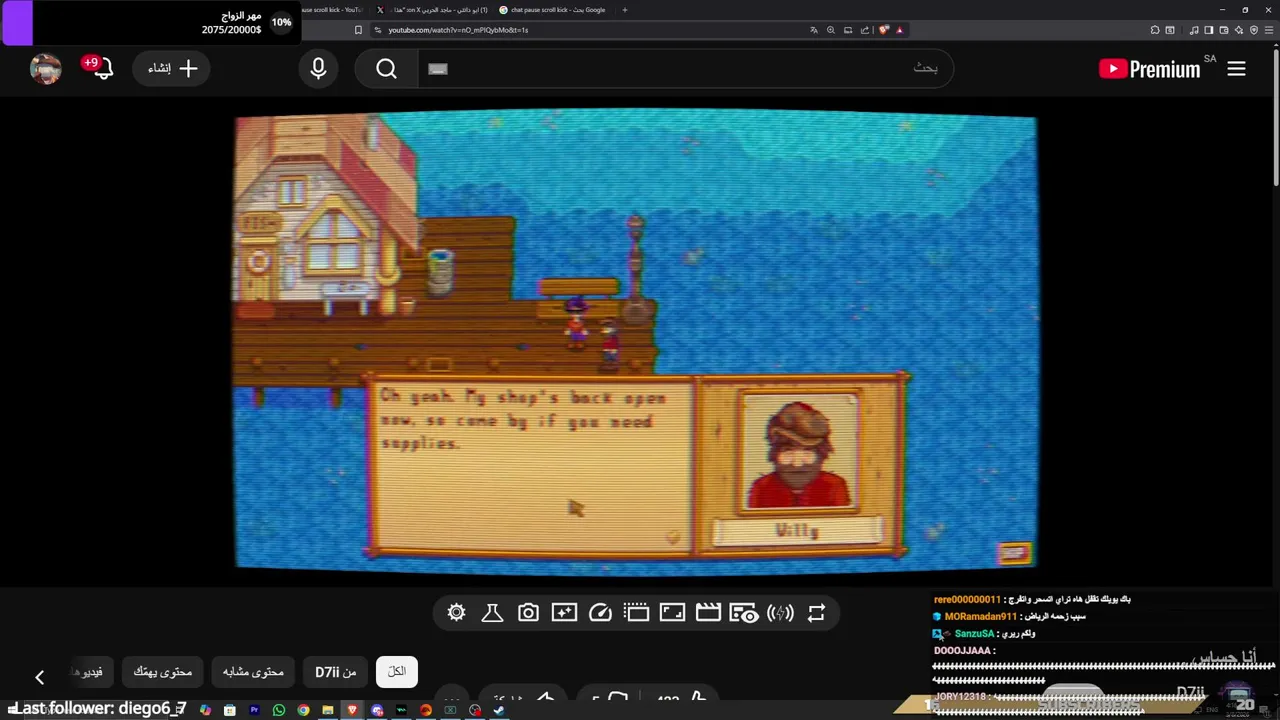
Task: Open Premiere Pro from the taskbar
Action: [x=254, y=710]
